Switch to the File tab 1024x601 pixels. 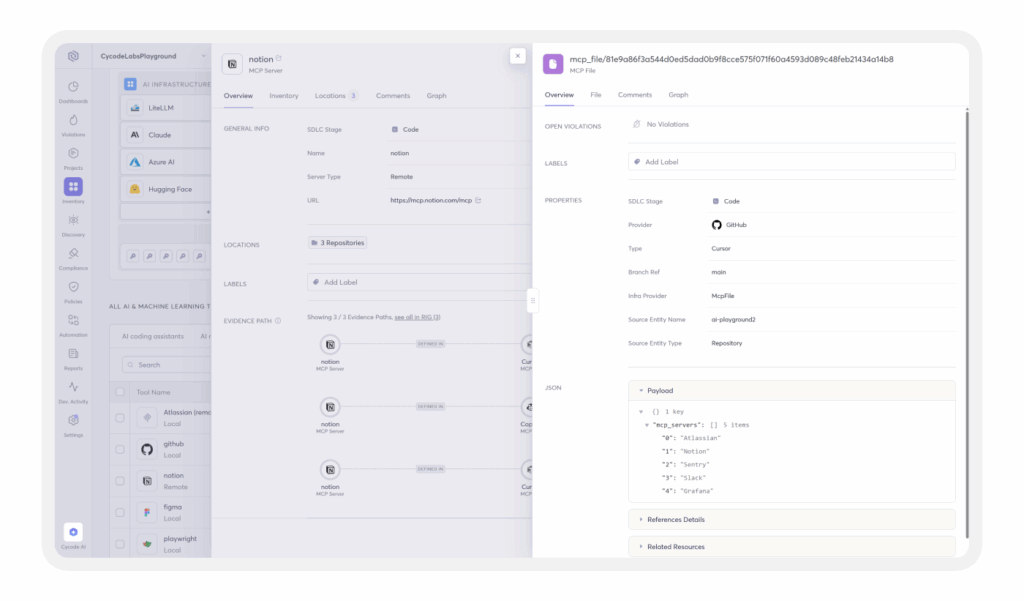pyautogui.click(x=596, y=95)
